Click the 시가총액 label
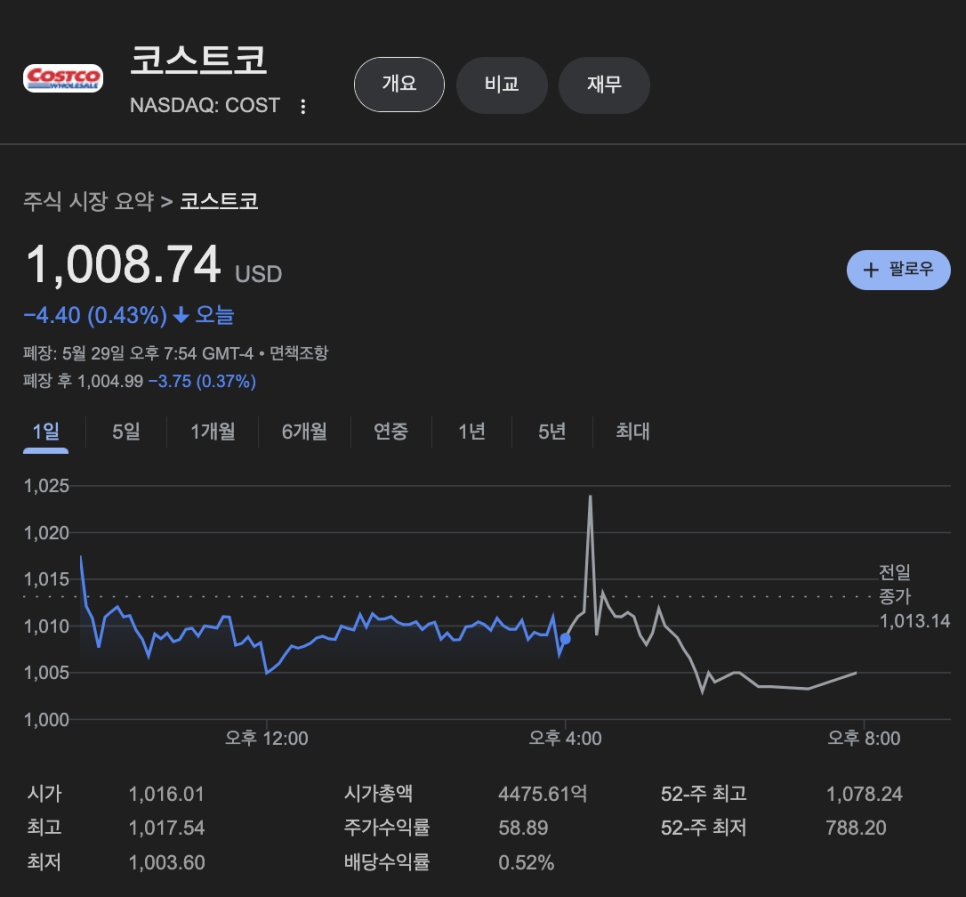966x897 pixels. [x=378, y=794]
